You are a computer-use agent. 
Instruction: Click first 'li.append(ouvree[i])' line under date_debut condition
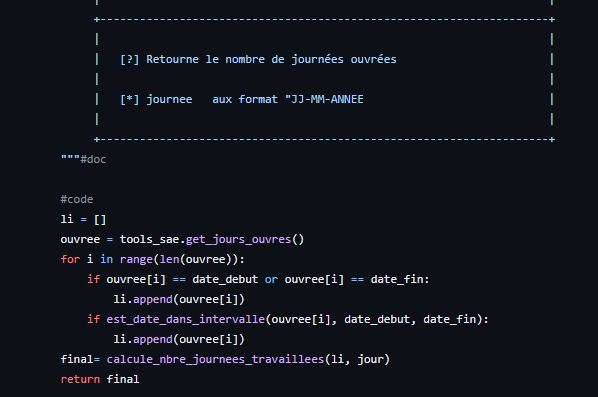[x=179, y=299]
